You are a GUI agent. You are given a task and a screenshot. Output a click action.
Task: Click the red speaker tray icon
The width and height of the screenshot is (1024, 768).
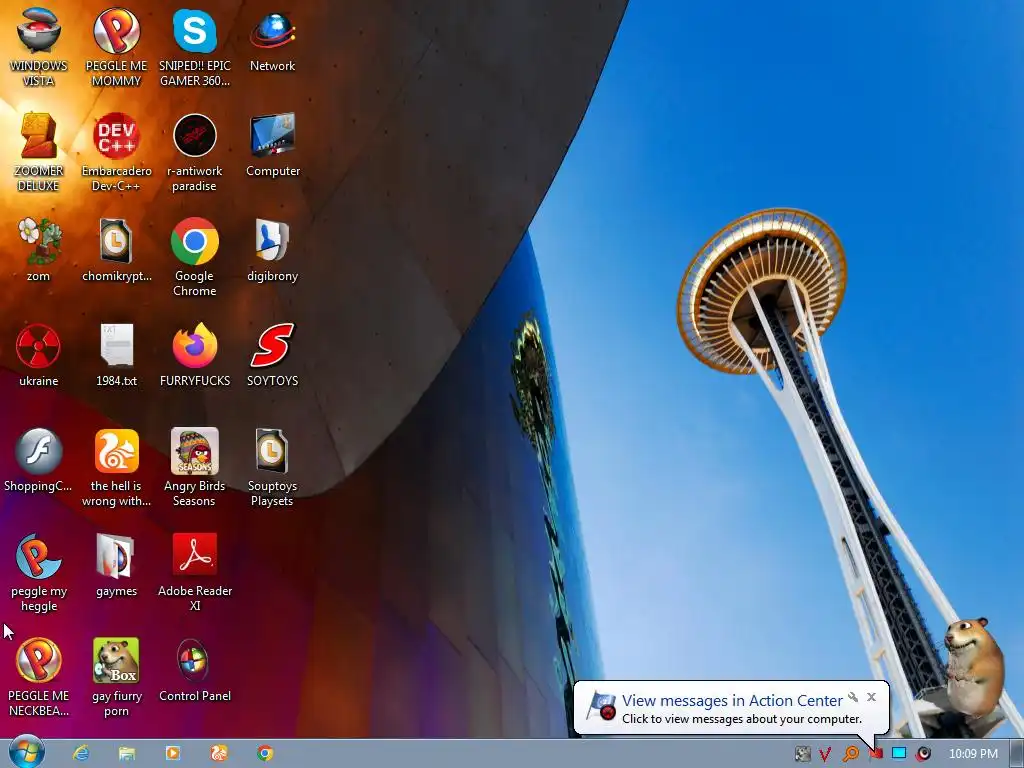(923, 754)
